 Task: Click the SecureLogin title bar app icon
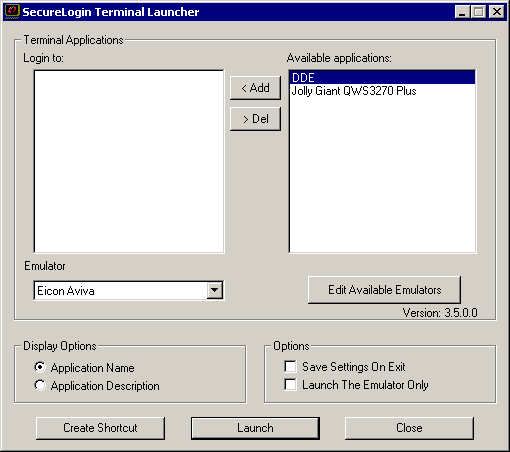[12, 12]
